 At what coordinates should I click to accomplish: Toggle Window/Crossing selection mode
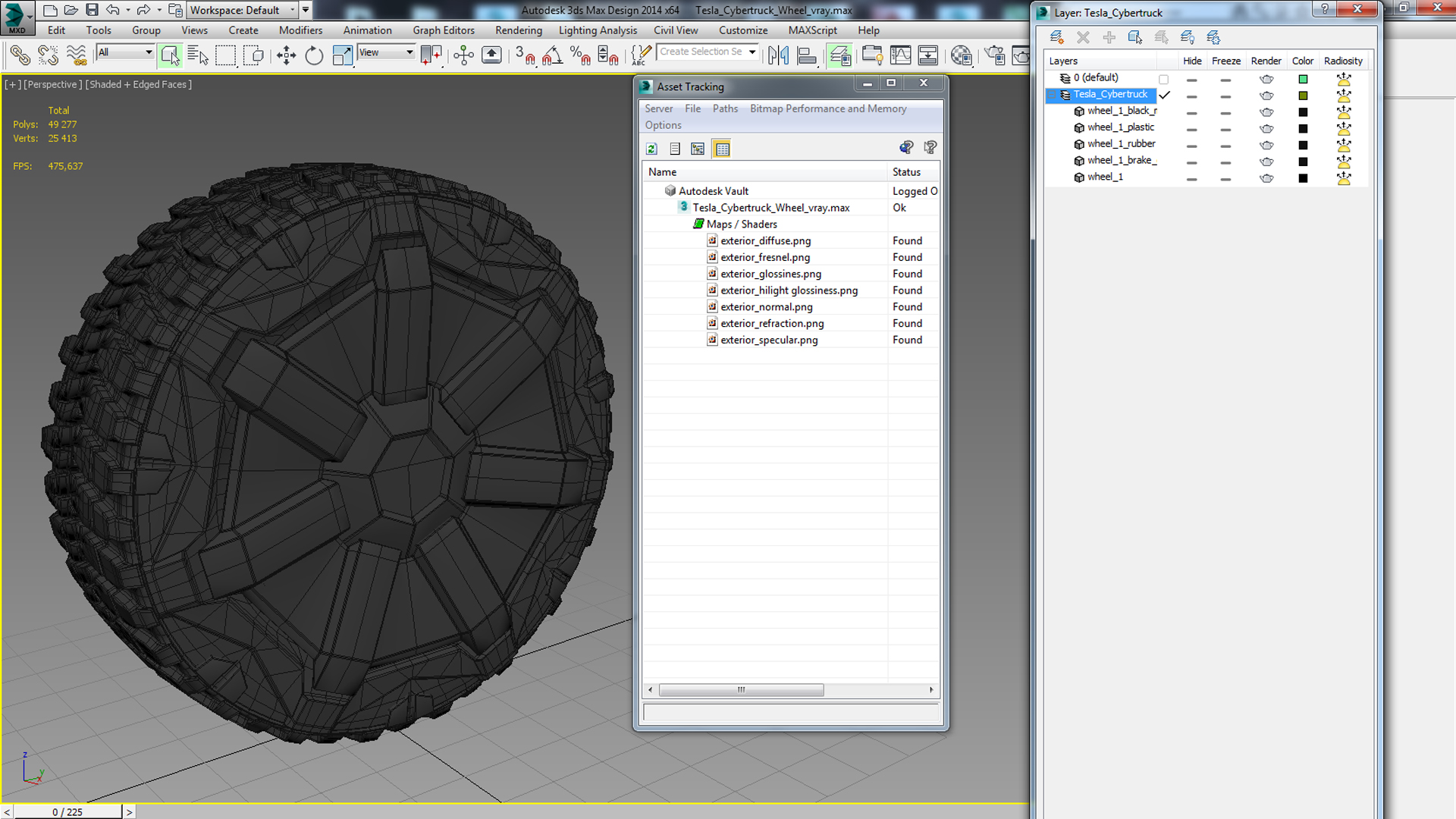click(x=254, y=55)
